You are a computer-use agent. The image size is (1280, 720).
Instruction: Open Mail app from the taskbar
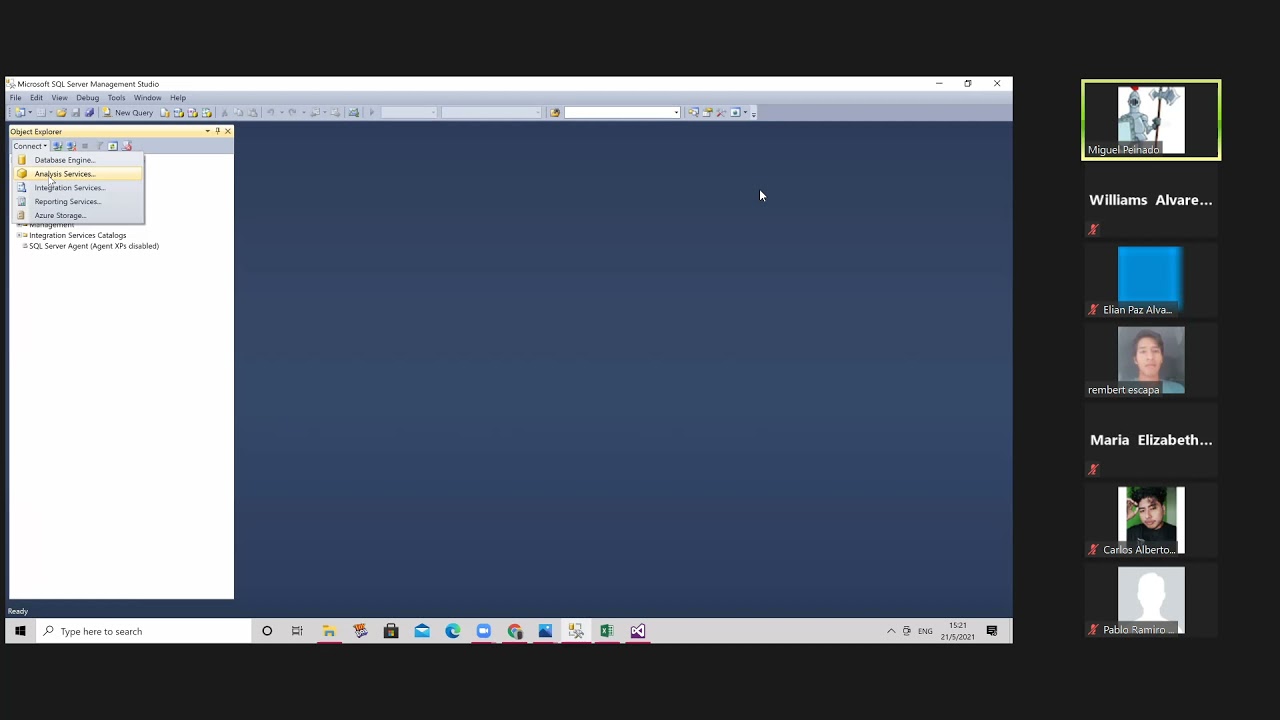[x=422, y=631]
